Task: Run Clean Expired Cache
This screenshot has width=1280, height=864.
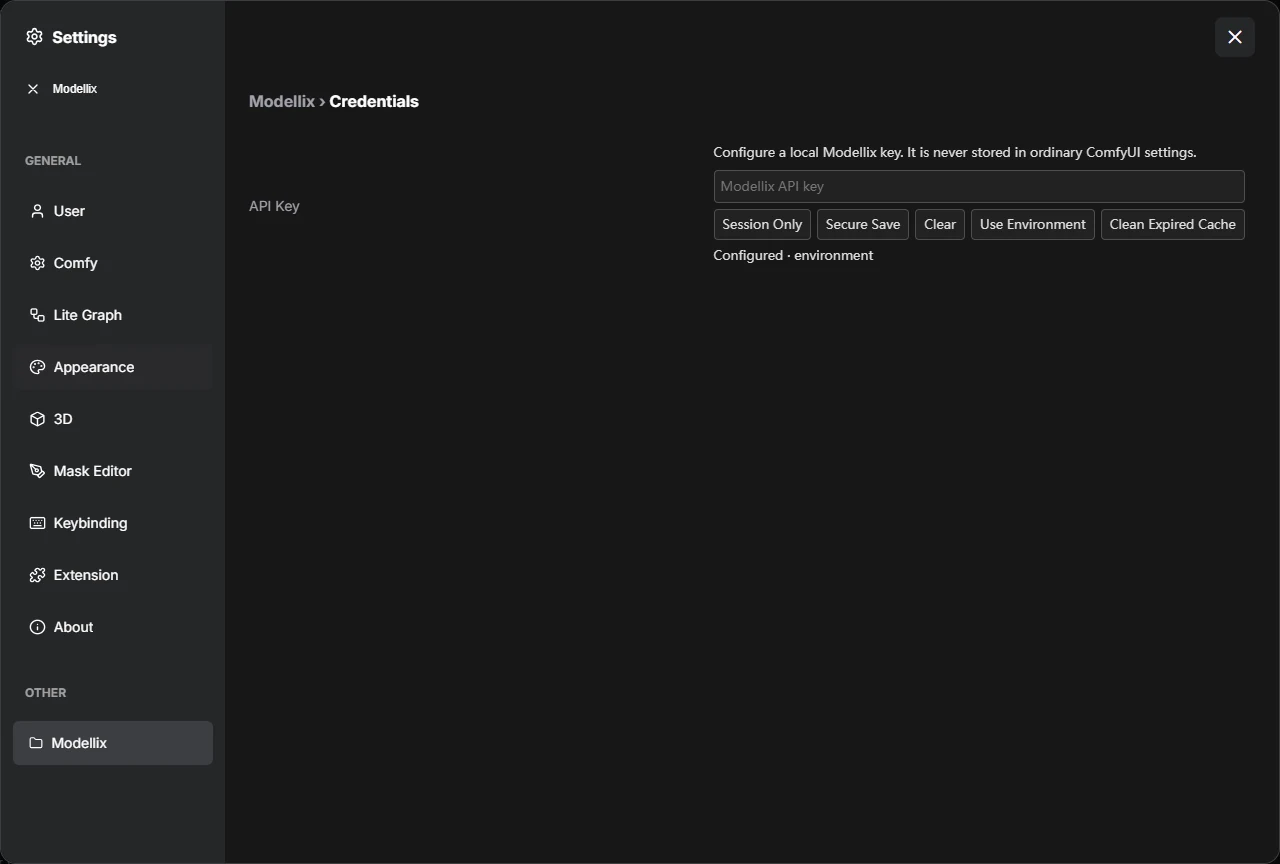Action: tap(1173, 224)
